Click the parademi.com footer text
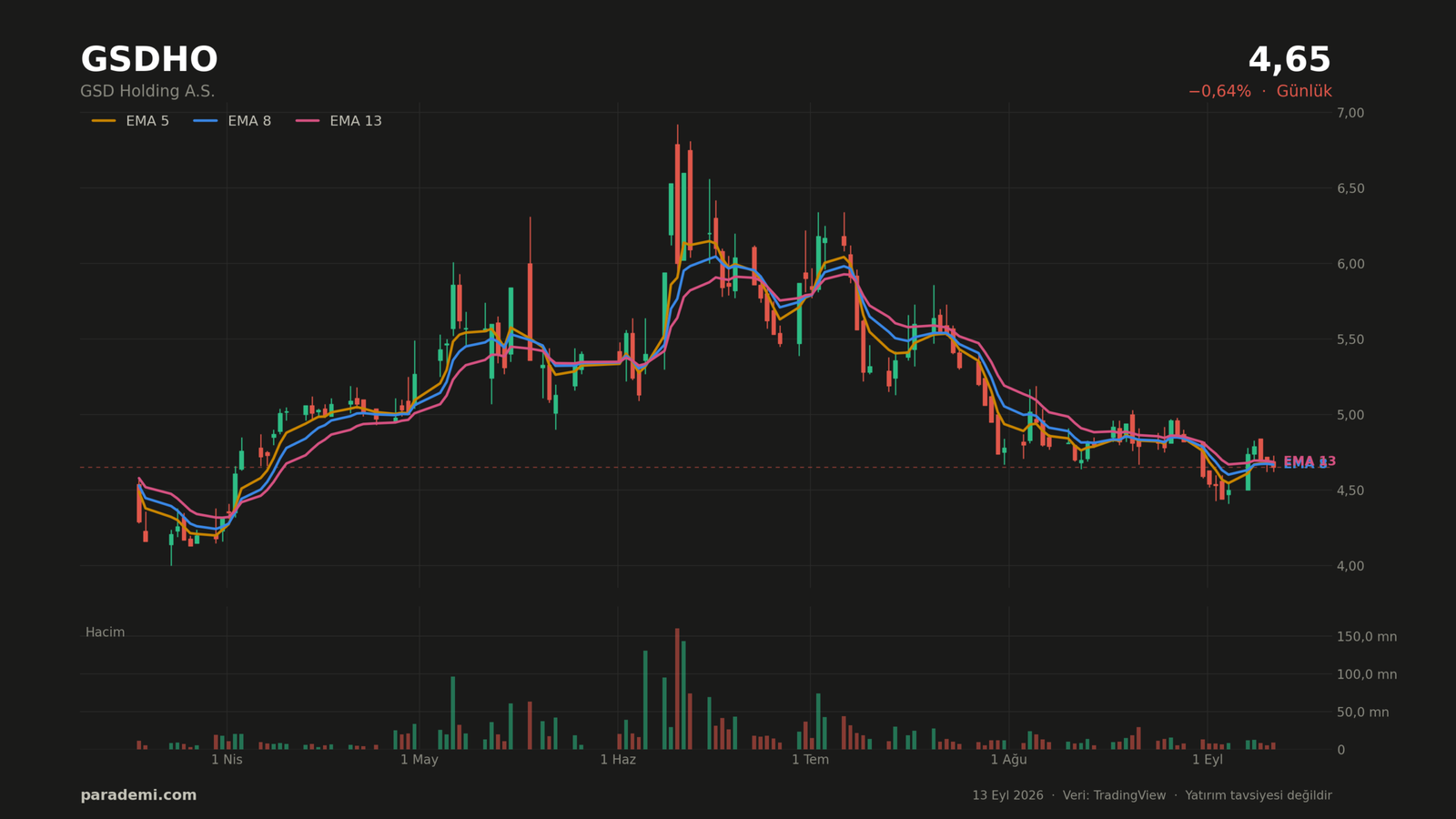1456x819 pixels. (138, 795)
